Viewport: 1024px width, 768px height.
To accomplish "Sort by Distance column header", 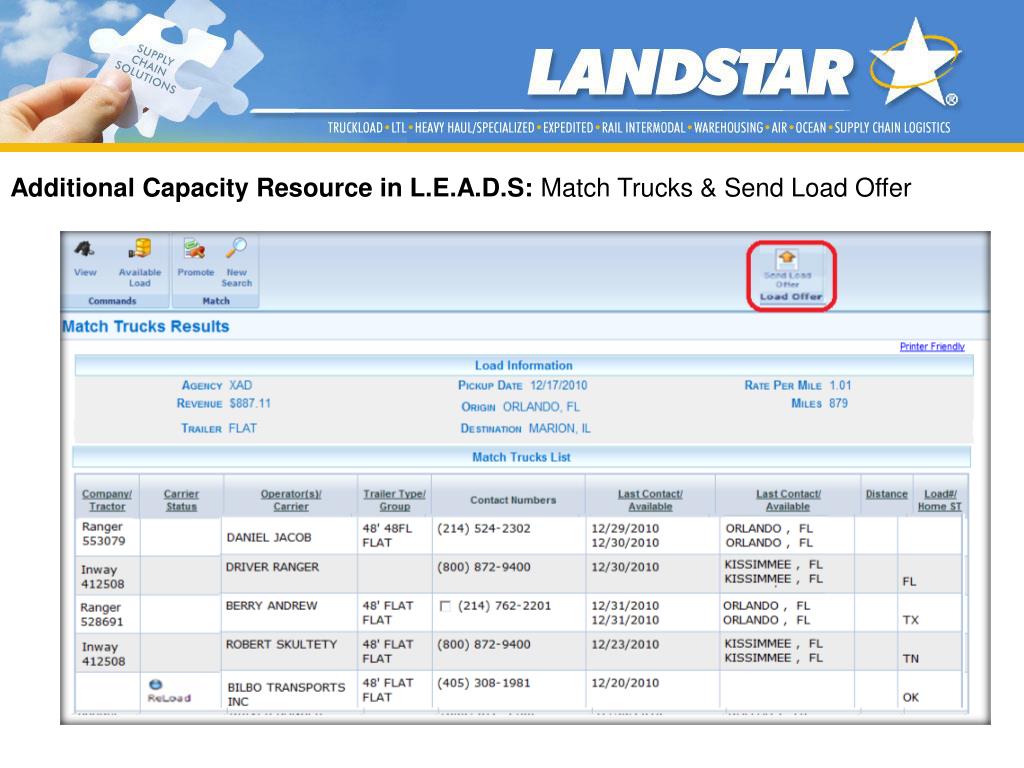I will coord(886,494).
